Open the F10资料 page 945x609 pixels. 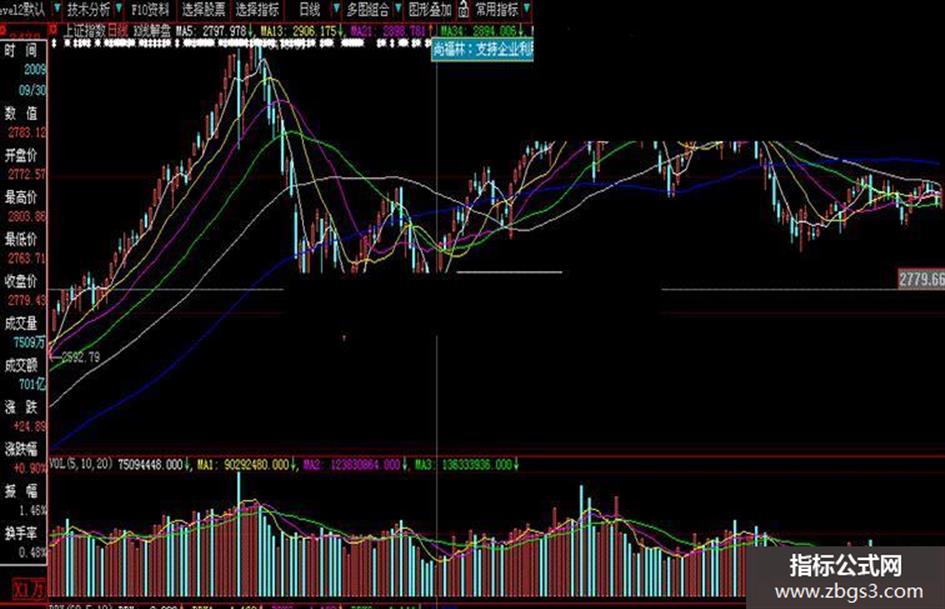pyautogui.click(x=150, y=9)
